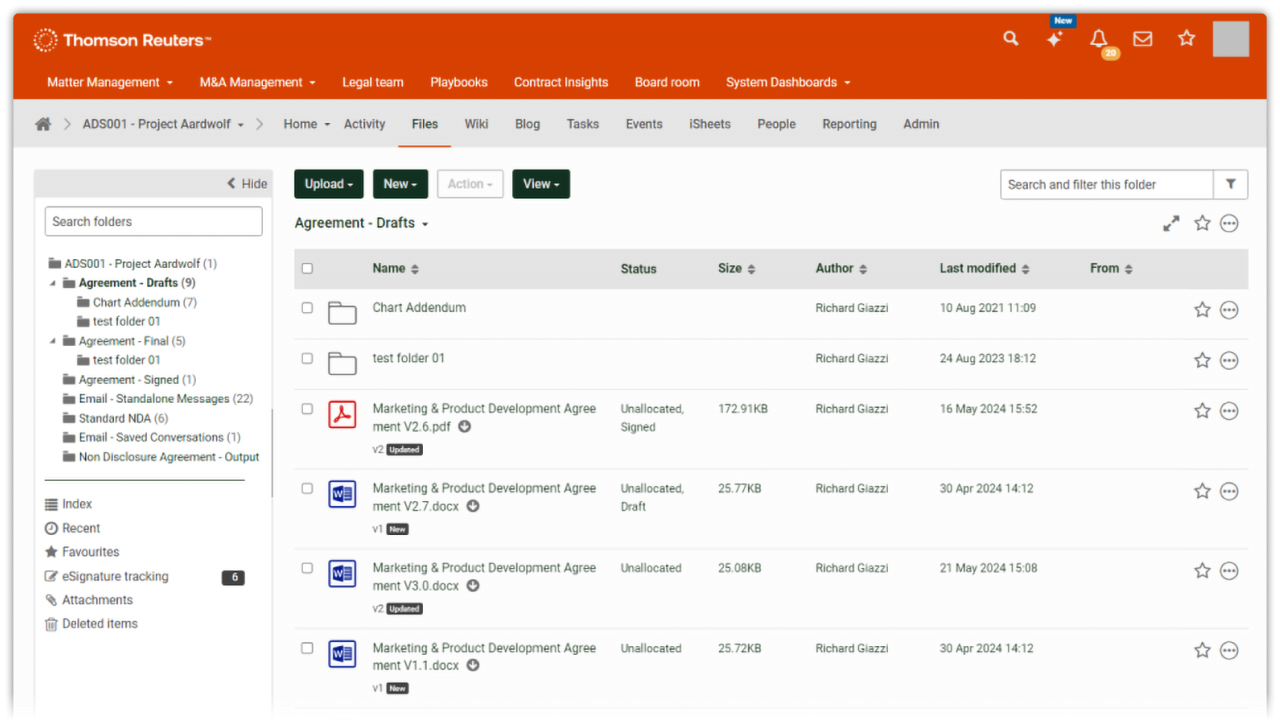Collapse the Agreement - Final tree branch
The width and height of the screenshot is (1280, 720).
pyautogui.click(x=53, y=340)
